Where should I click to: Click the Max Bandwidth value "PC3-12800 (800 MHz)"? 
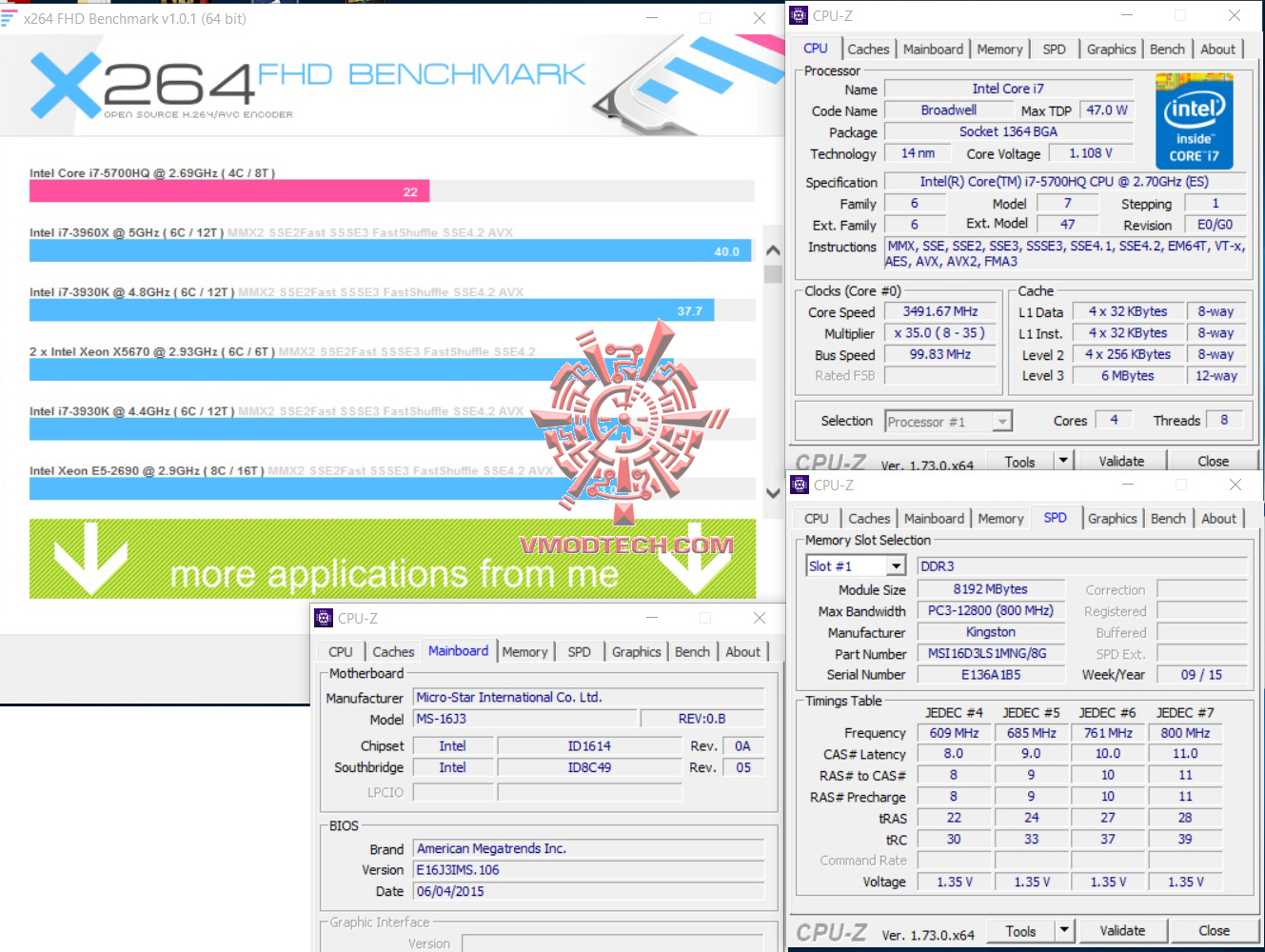990,610
